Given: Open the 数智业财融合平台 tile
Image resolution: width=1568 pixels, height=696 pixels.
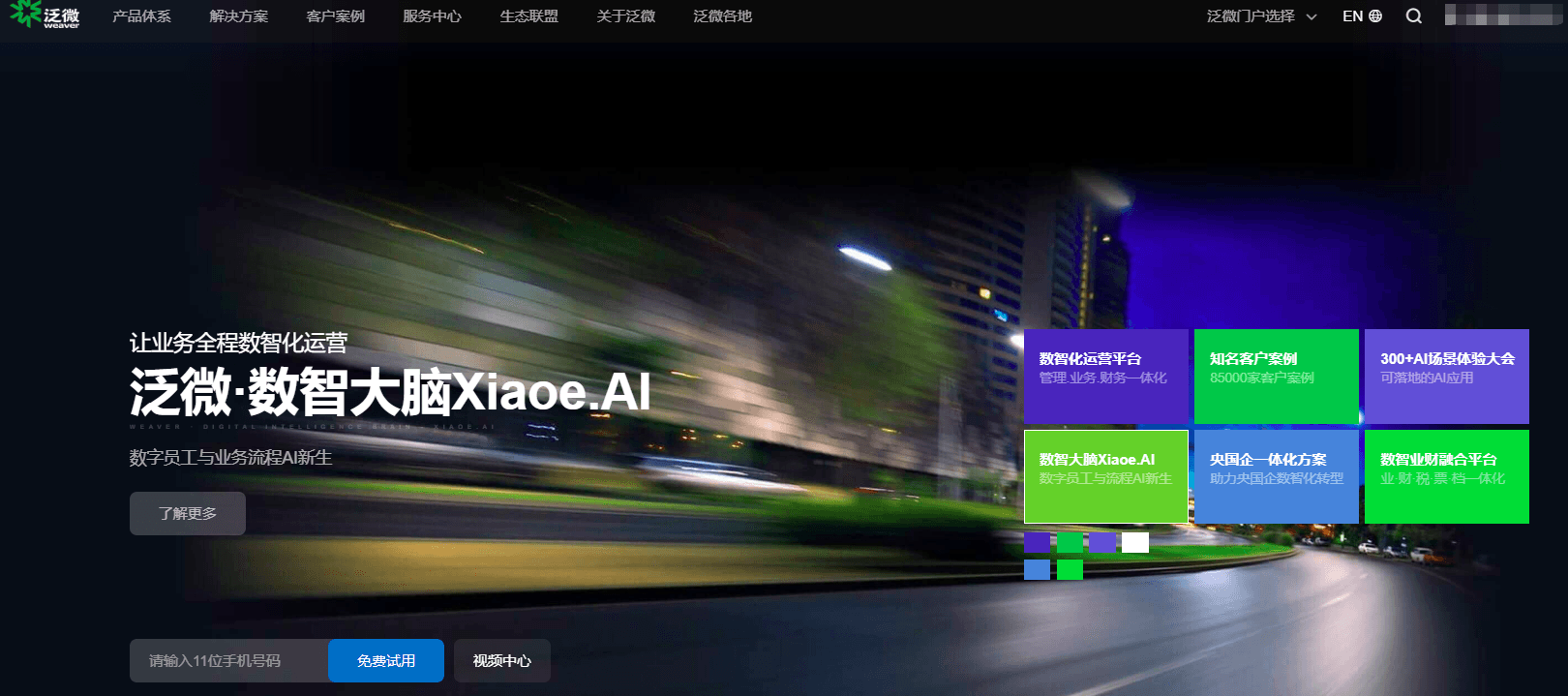Looking at the screenshot, I should pyautogui.click(x=1447, y=476).
